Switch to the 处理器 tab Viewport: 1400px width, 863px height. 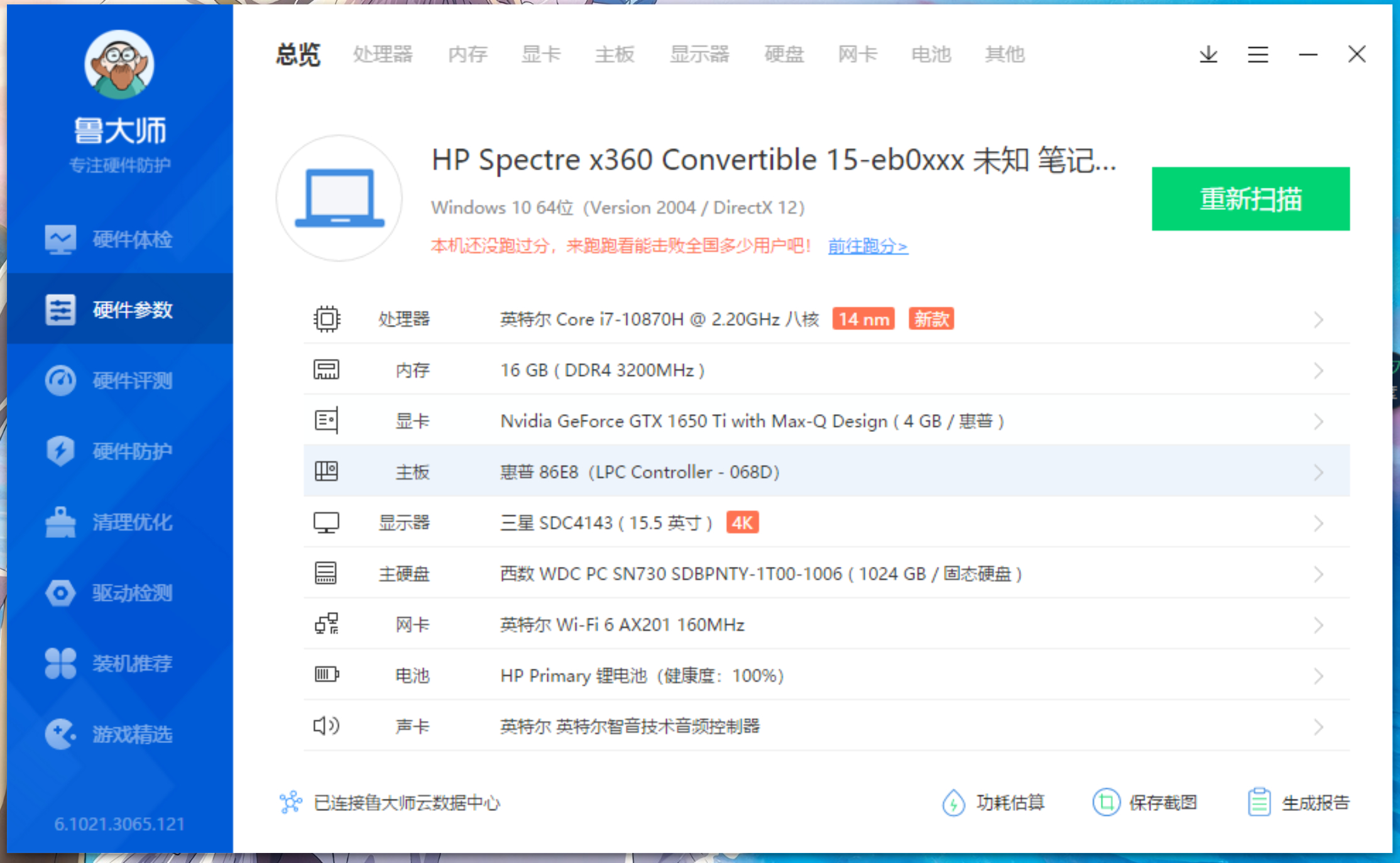click(x=383, y=55)
